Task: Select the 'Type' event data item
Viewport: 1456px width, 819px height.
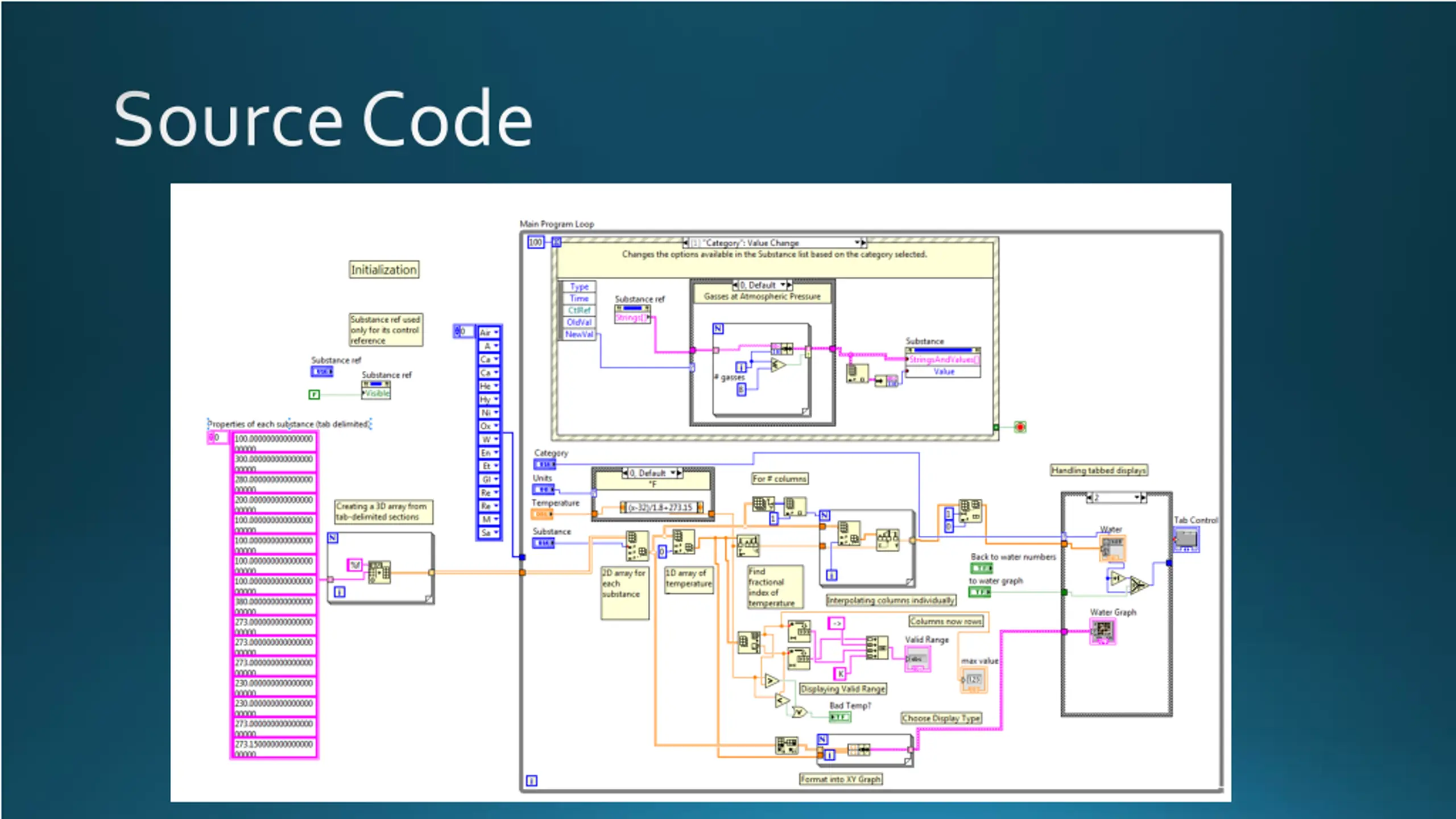Action: (579, 287)
